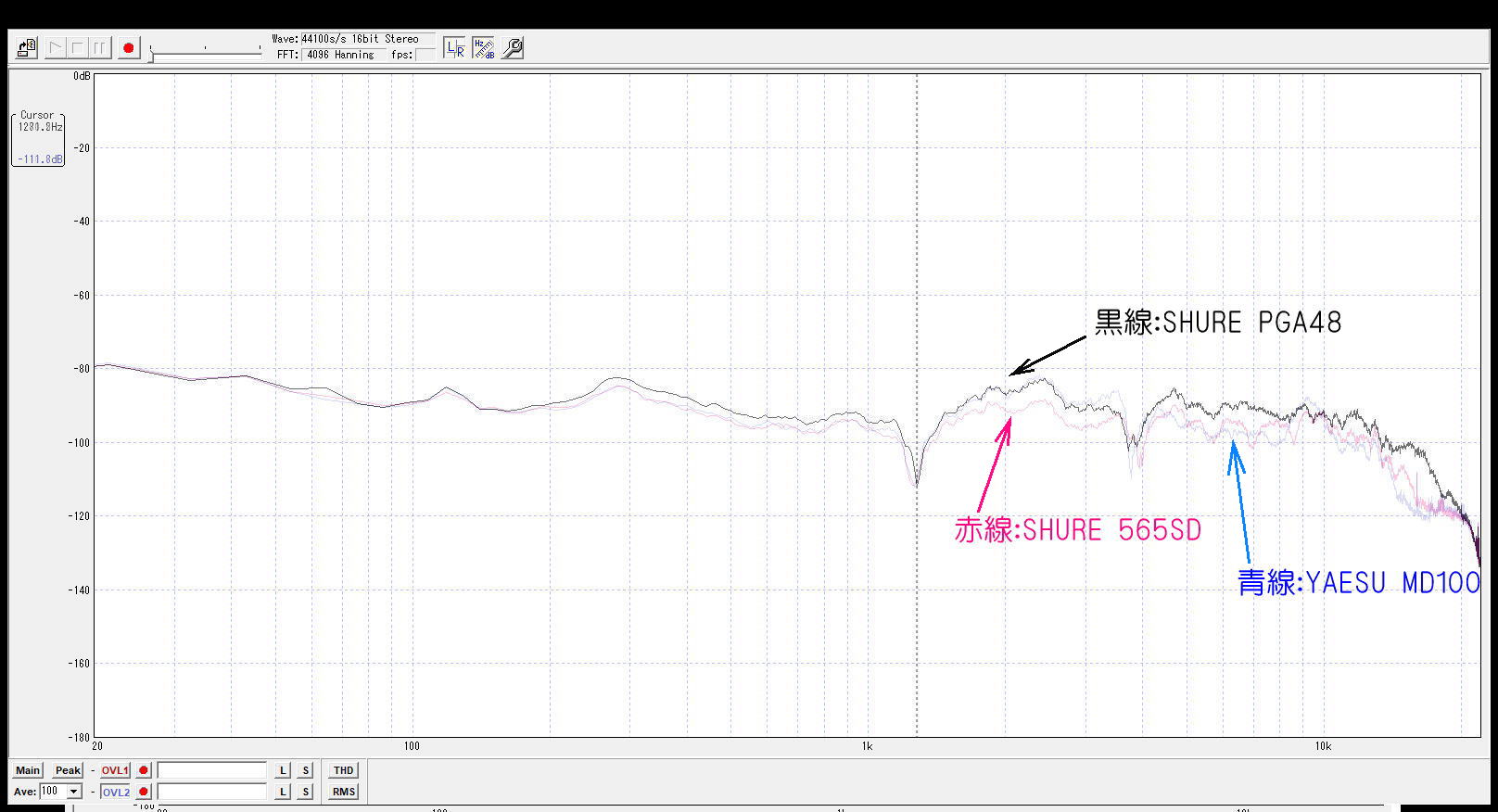Start recording with the red record button
The width and height of the screenshot is (1498, 812).
pyautogui.click(x=129, y=47)
